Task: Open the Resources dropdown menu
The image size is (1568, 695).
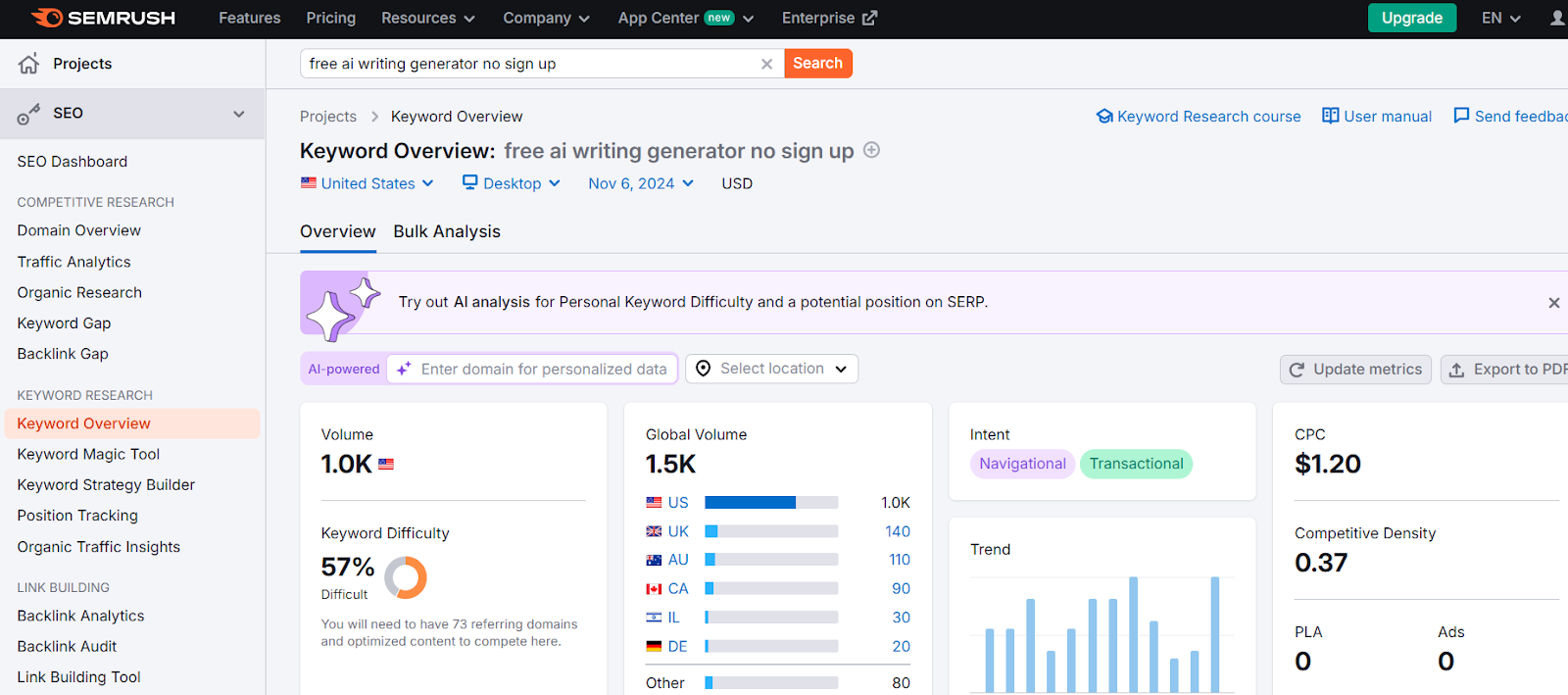Action: click(428, 18)
